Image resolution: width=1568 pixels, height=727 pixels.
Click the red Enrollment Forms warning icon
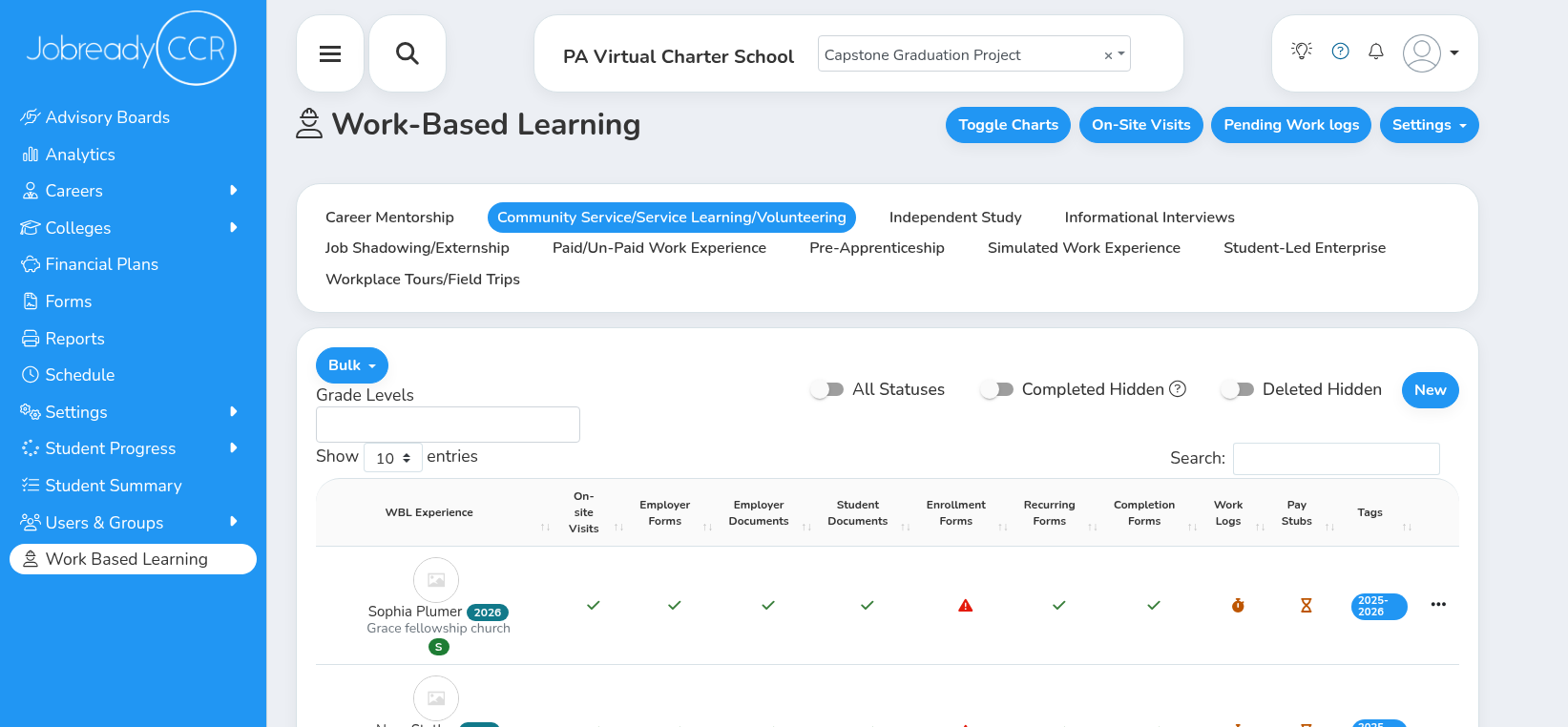coord(965,606)
